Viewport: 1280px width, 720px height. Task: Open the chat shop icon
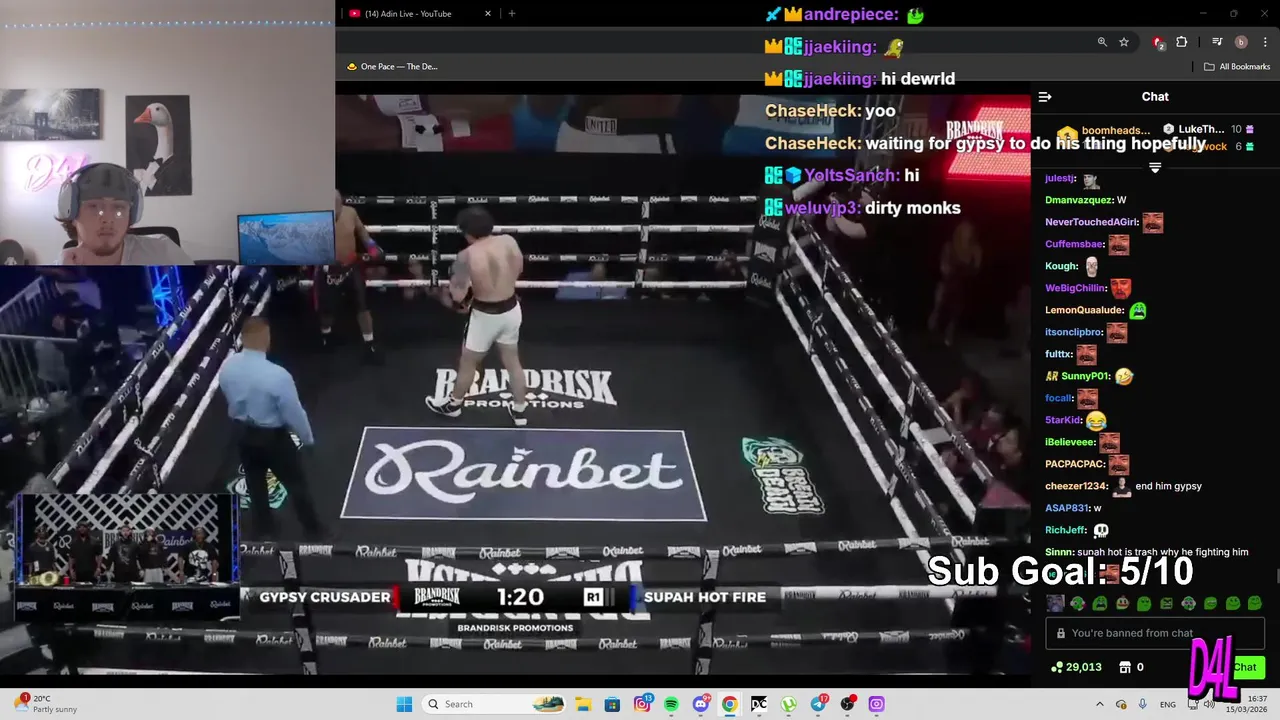(x=1124, y=667)
